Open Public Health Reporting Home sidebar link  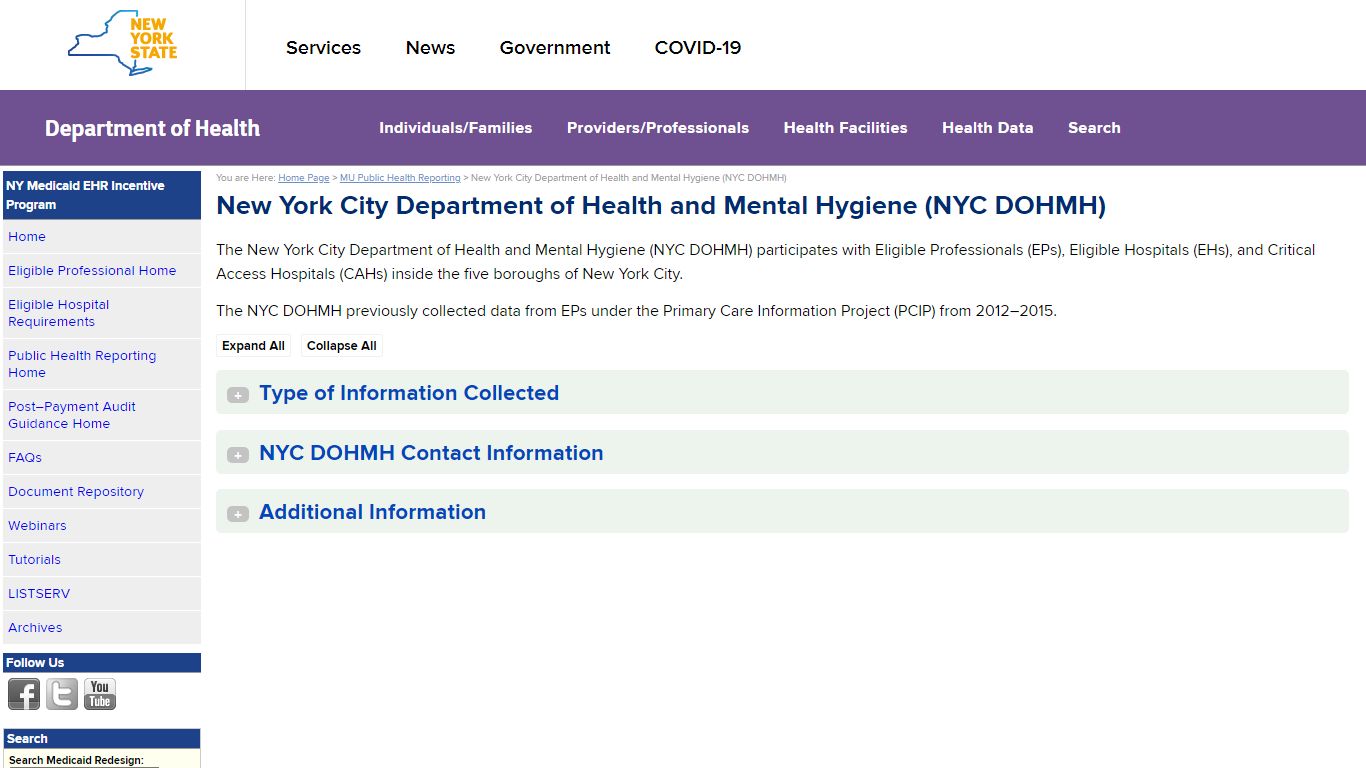[x=82, y=364]
